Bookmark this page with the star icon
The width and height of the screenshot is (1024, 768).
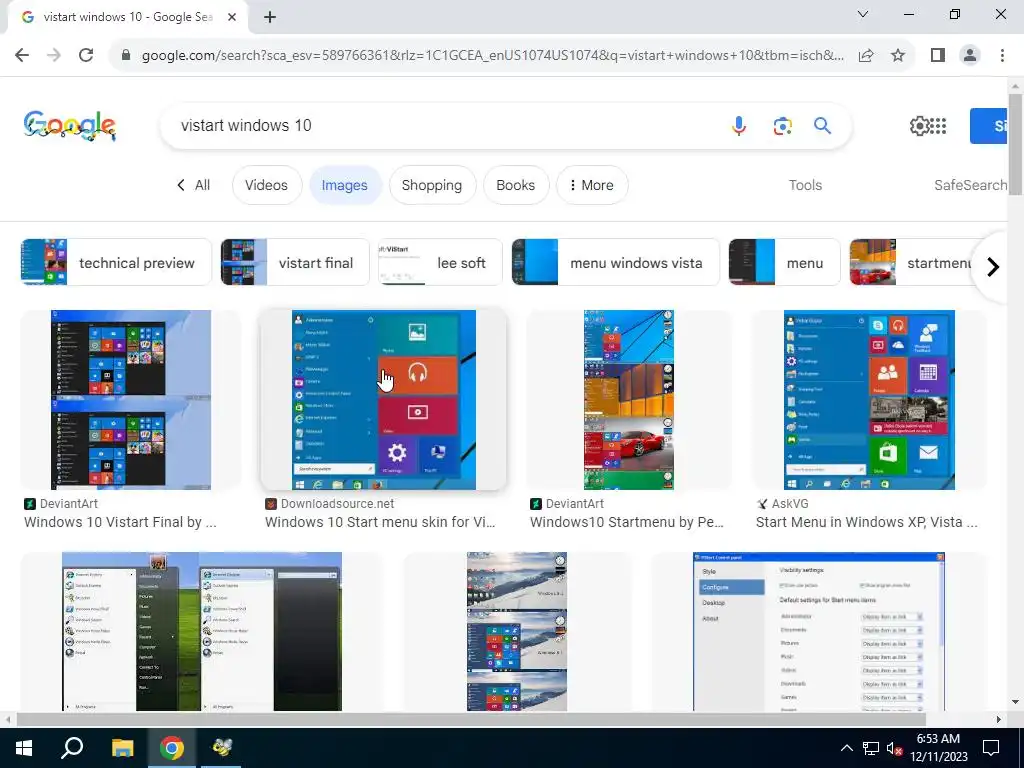click(x=898, y=55)
